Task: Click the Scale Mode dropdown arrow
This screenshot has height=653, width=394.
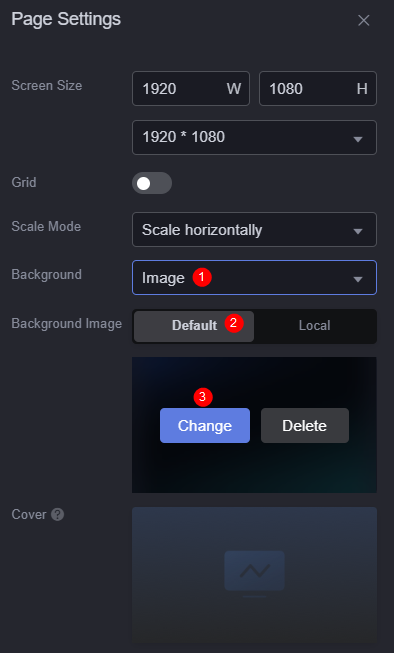Action: click(358, 231)
